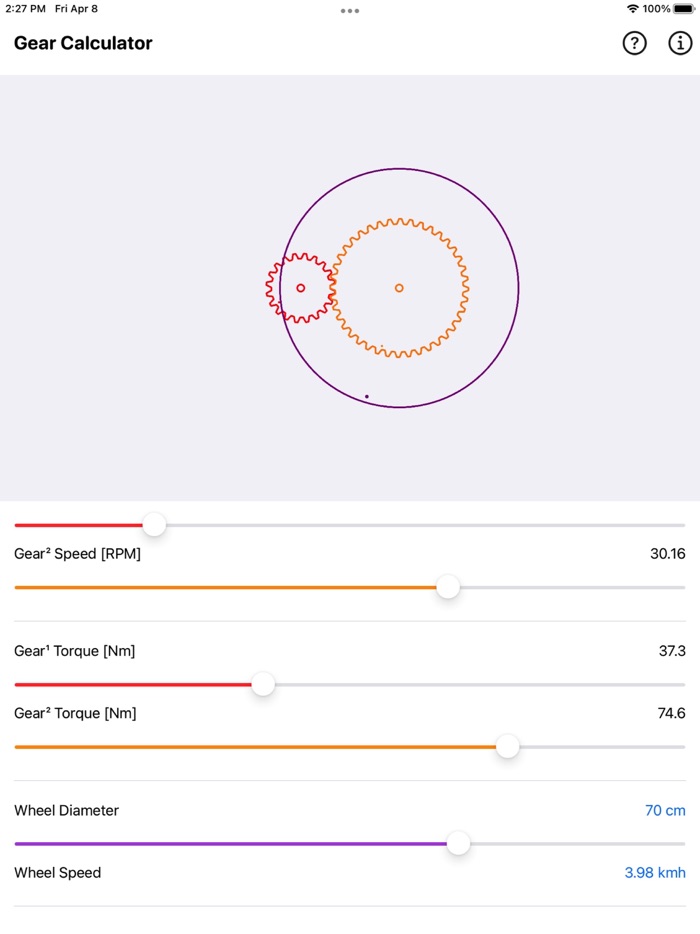This screenshot has height=934, width=700.
Task: Click the Gear² Speed orange slider handle
Action: click(448, 588)
